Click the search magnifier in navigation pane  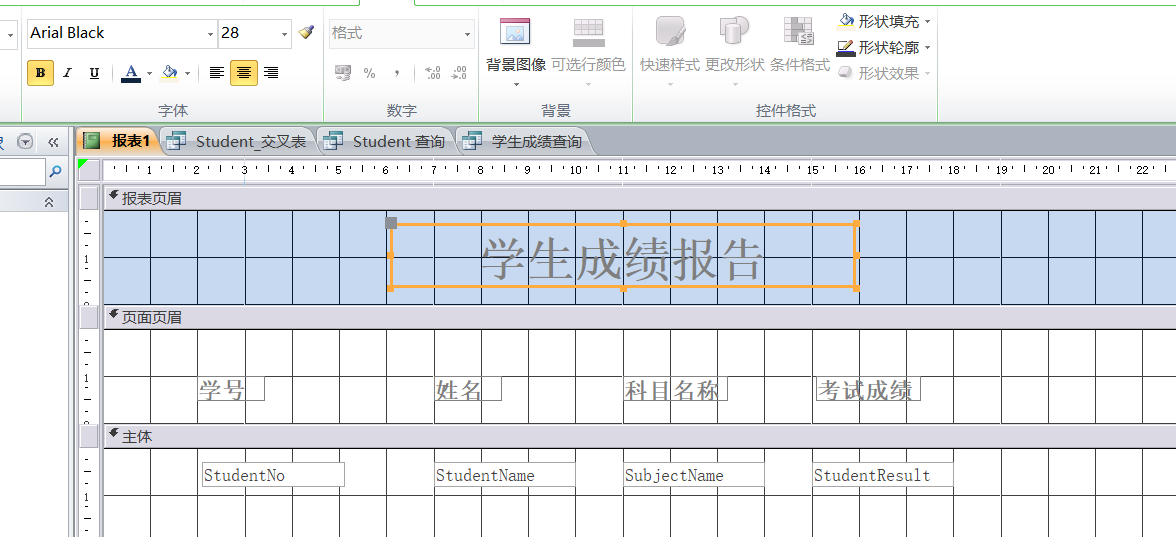[x=56, y=172]
